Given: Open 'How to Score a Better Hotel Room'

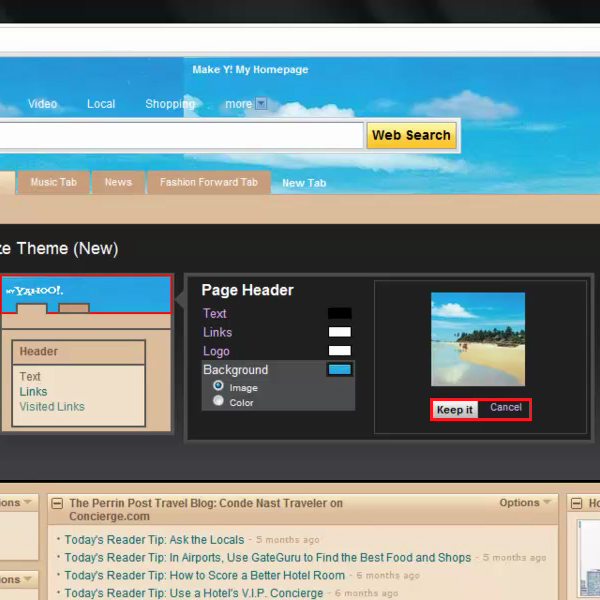Looking at the screenshot, I should pyautogui.click(x=205, y=575).
